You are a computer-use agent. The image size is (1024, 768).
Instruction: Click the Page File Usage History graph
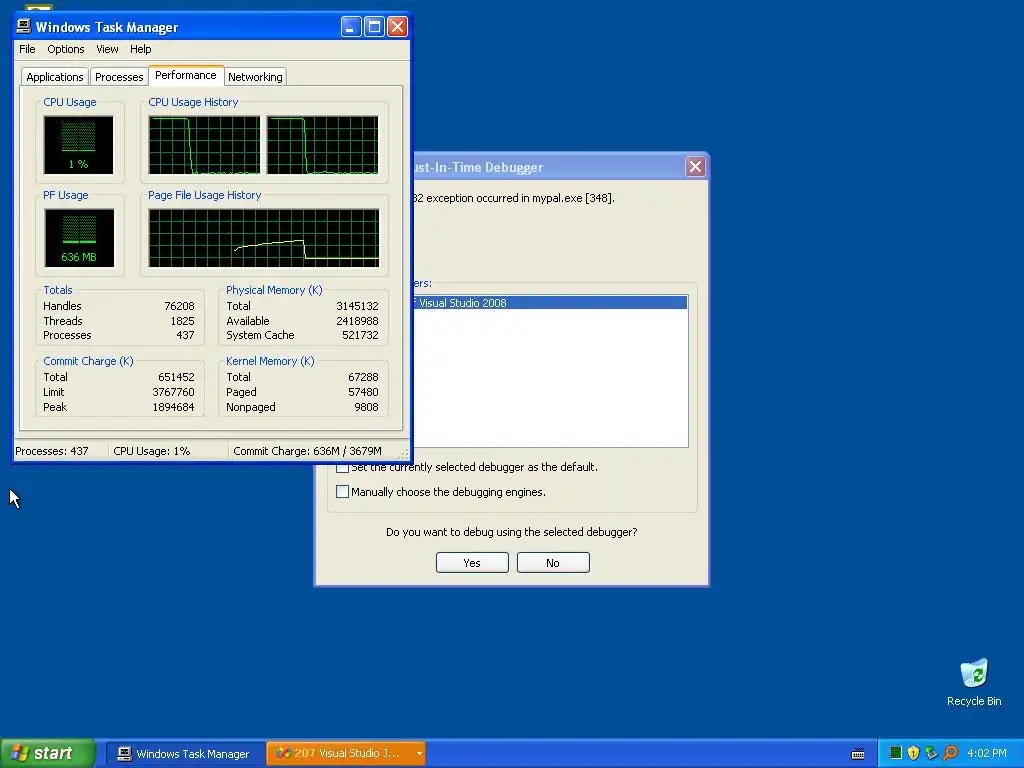coord(264,238)
